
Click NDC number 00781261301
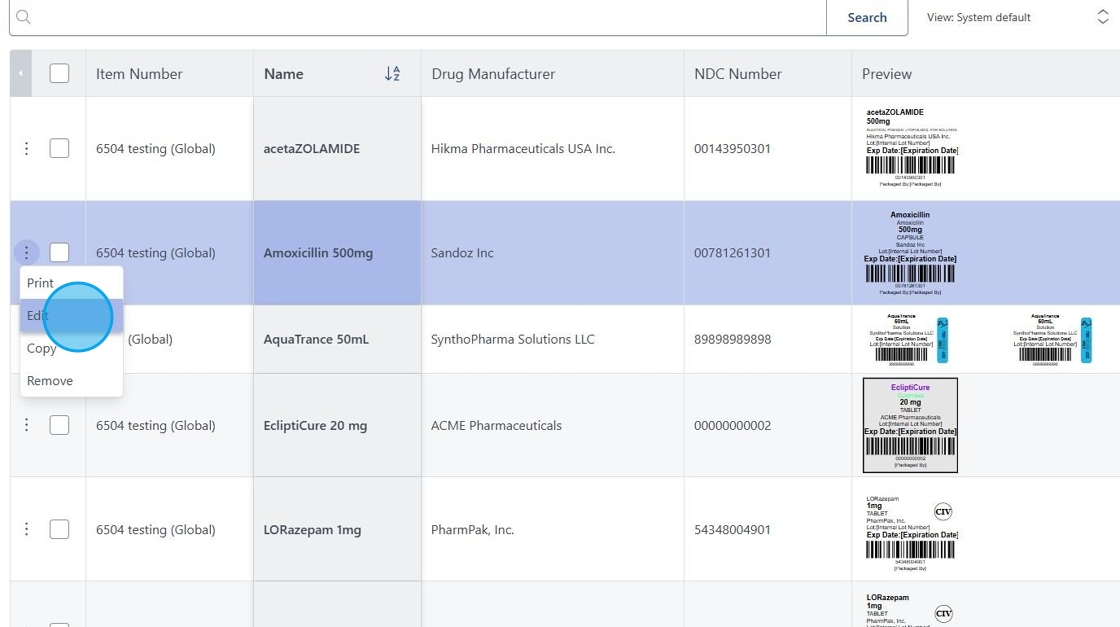(732, 253)
